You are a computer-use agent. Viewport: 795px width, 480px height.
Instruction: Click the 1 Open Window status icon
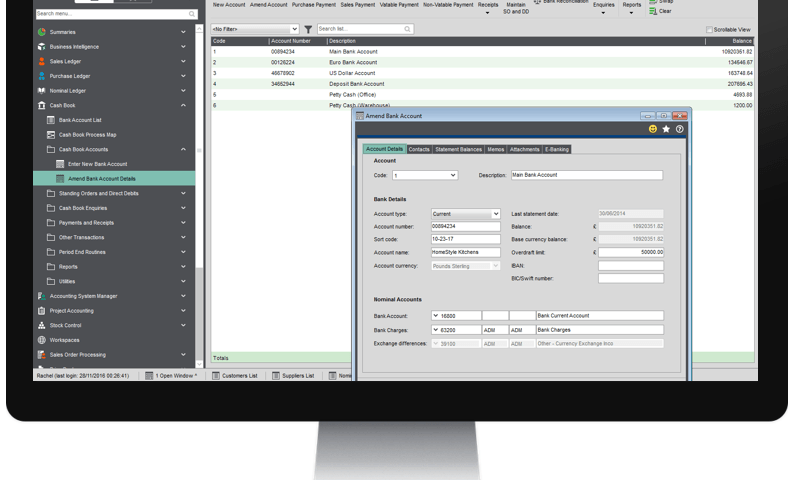pos(149,376)
